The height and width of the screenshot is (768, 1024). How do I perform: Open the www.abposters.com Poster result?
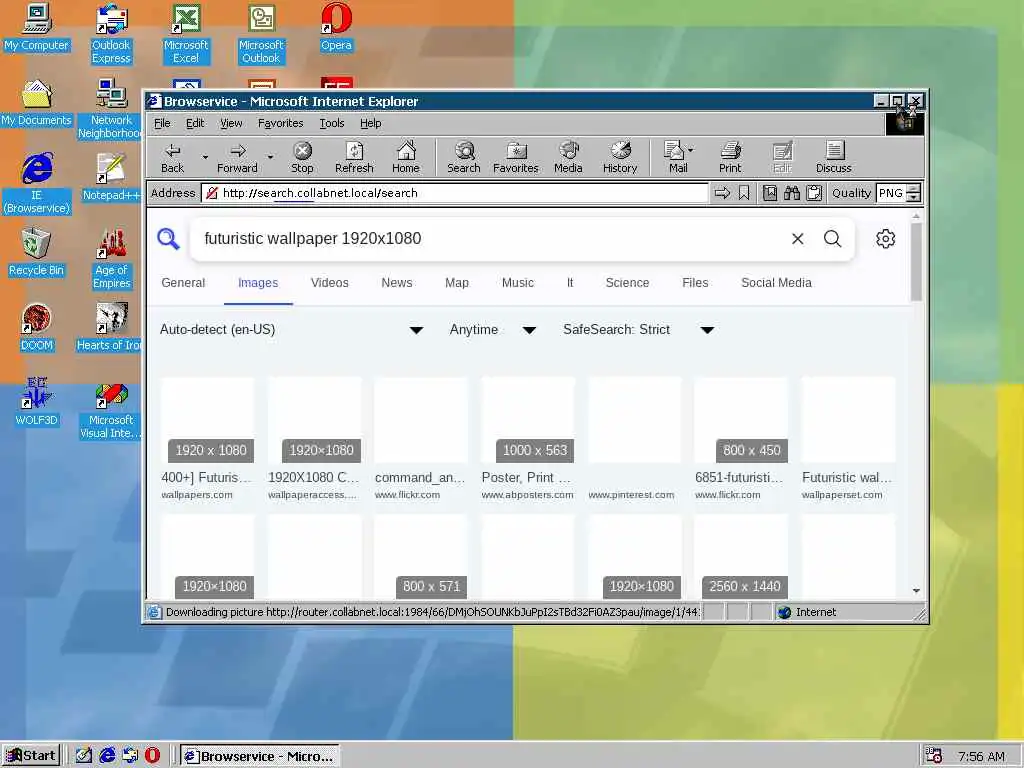(x=528, y=439)
